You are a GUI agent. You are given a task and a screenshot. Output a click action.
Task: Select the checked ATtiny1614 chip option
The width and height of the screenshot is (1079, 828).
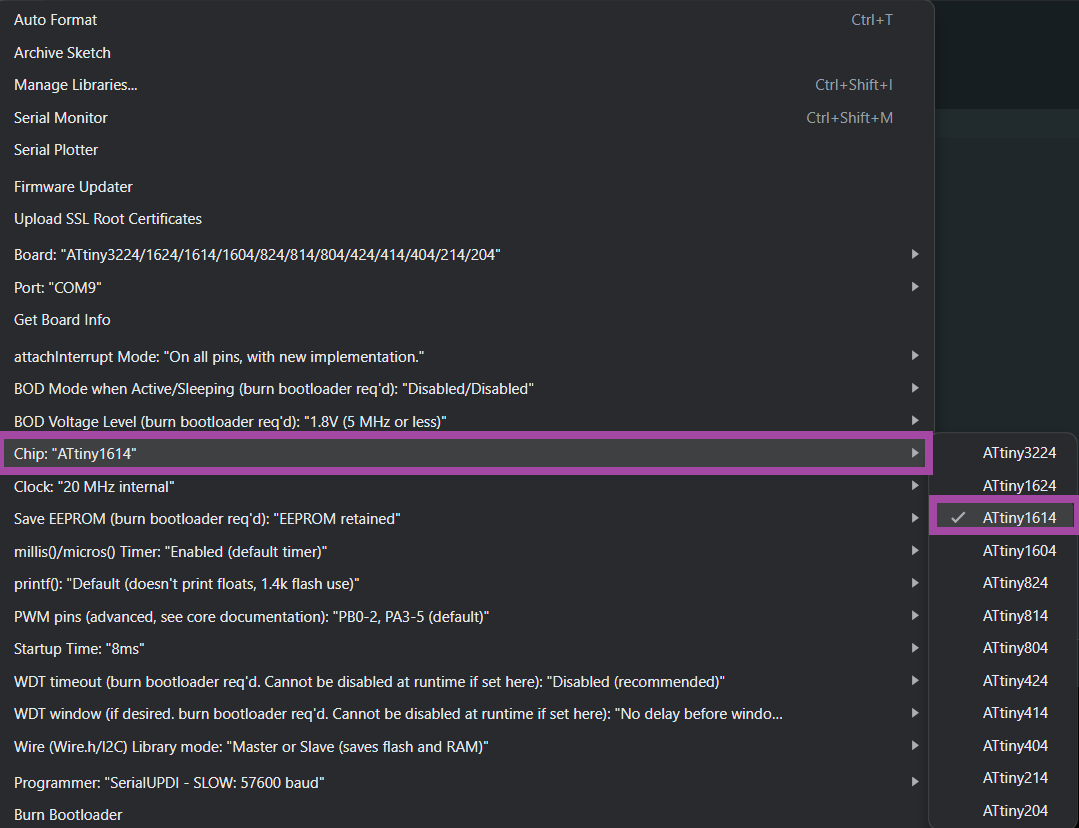[x=1018, y=518]
